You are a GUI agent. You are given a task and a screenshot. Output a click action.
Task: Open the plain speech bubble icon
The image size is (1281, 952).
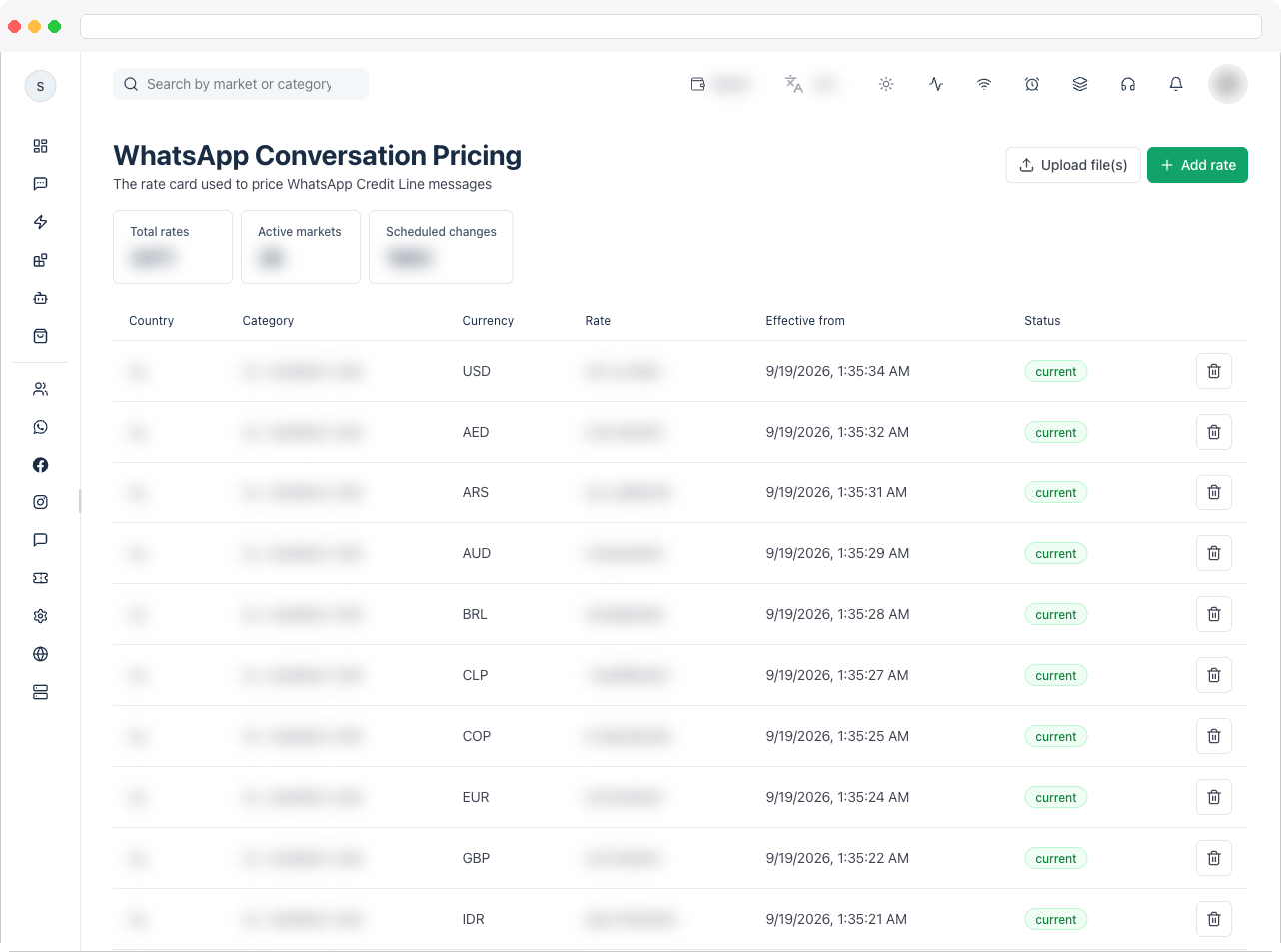pos(40,540)
